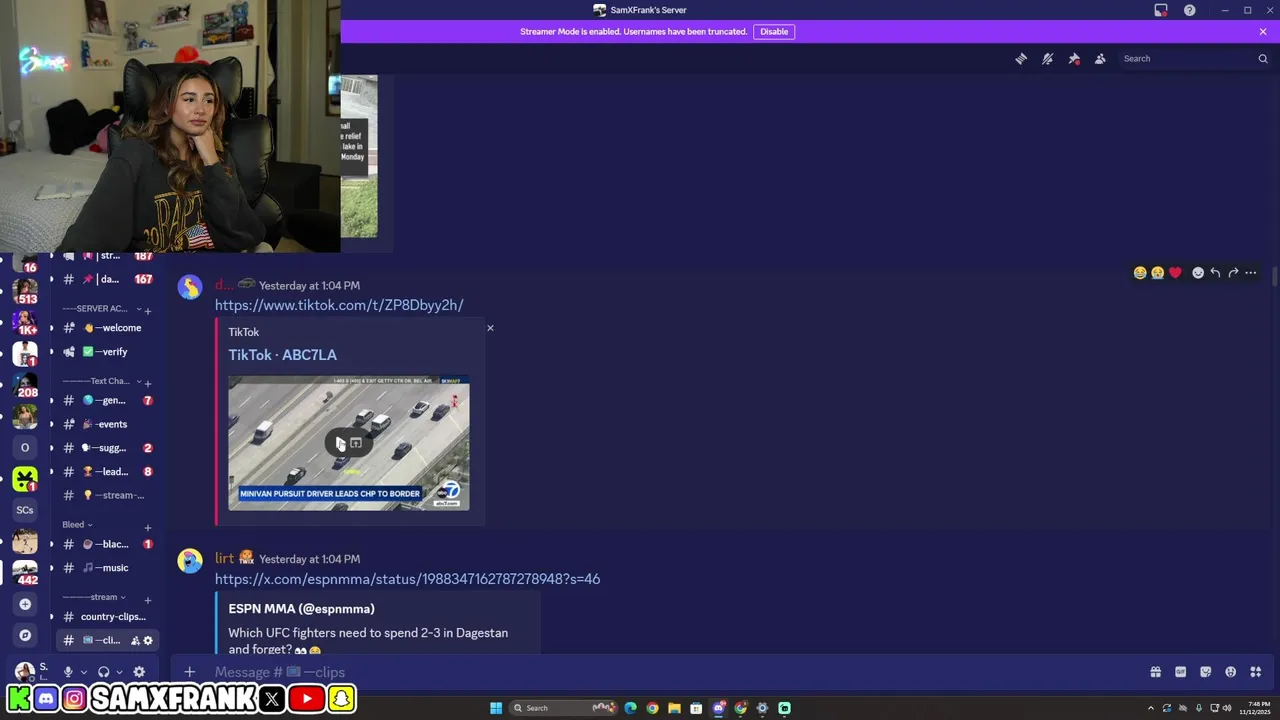
Task: React with laughing emoji on message
Action: click(x=1140, y=273)
